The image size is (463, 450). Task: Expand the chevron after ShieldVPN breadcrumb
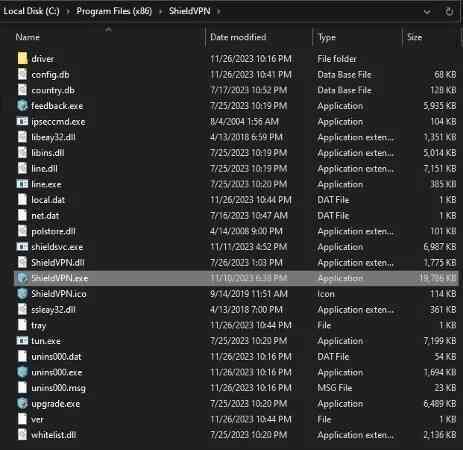219,12
